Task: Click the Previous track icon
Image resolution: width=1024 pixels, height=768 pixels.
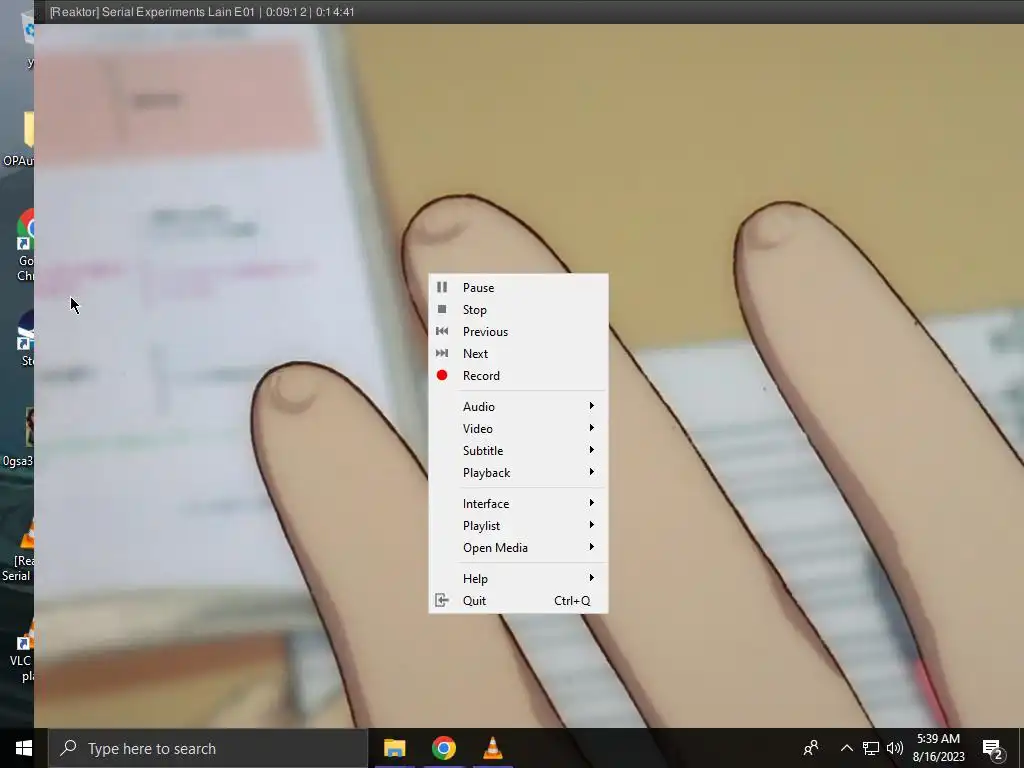Action: click(442, 331)
